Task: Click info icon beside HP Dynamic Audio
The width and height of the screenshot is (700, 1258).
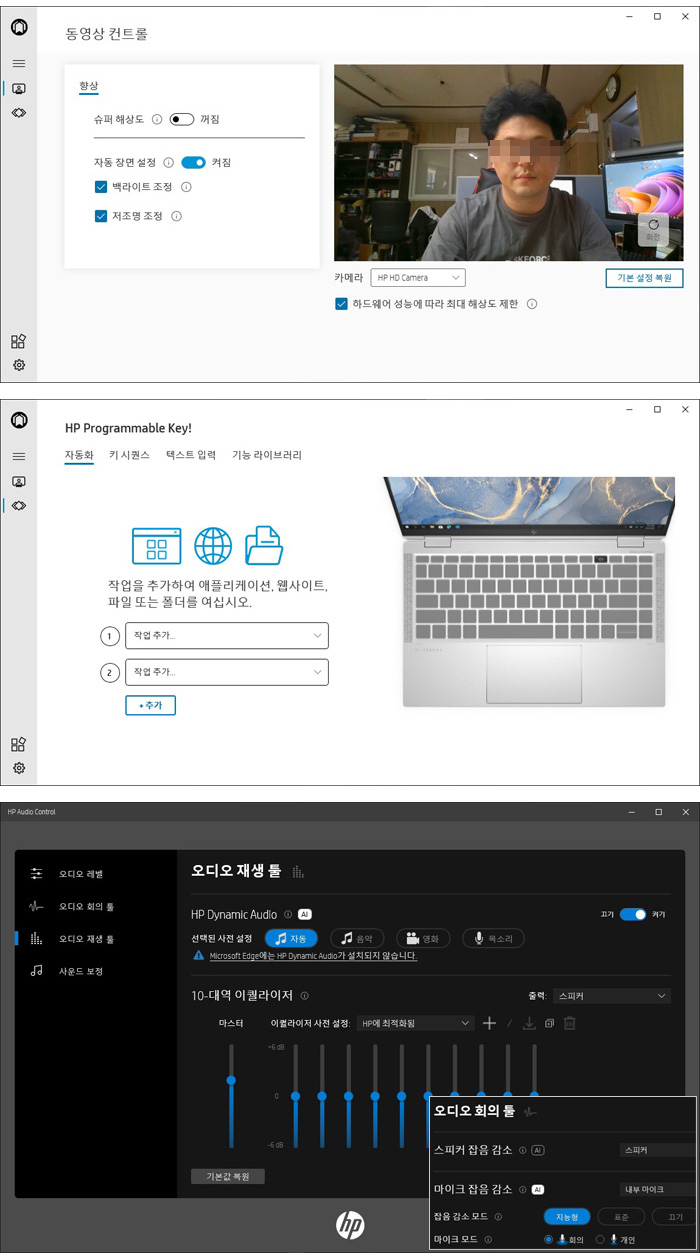Action: (x=287, y=914)
